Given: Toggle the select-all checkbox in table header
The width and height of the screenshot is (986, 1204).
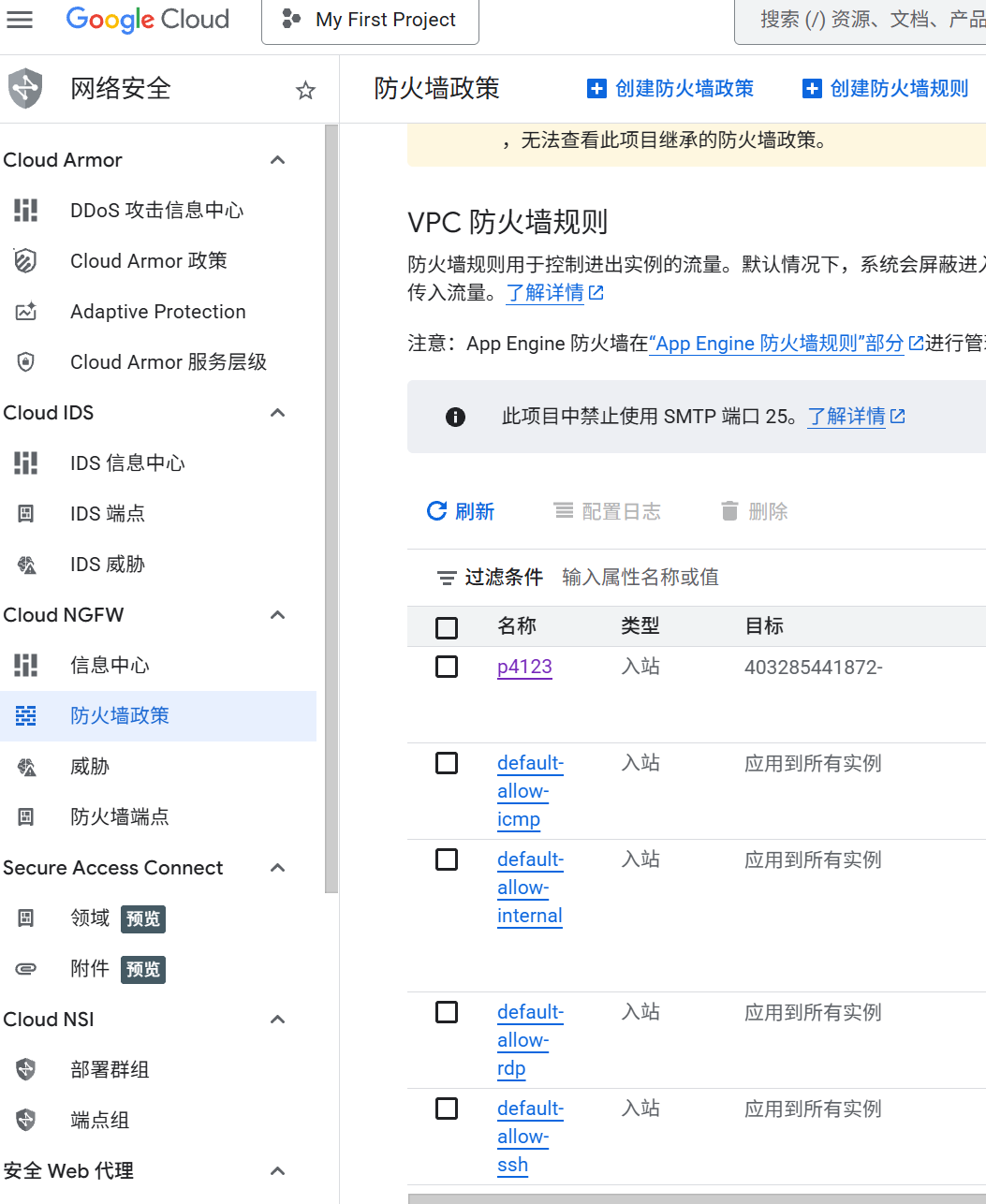Looking at the screenshot, I should pos(447,627).
